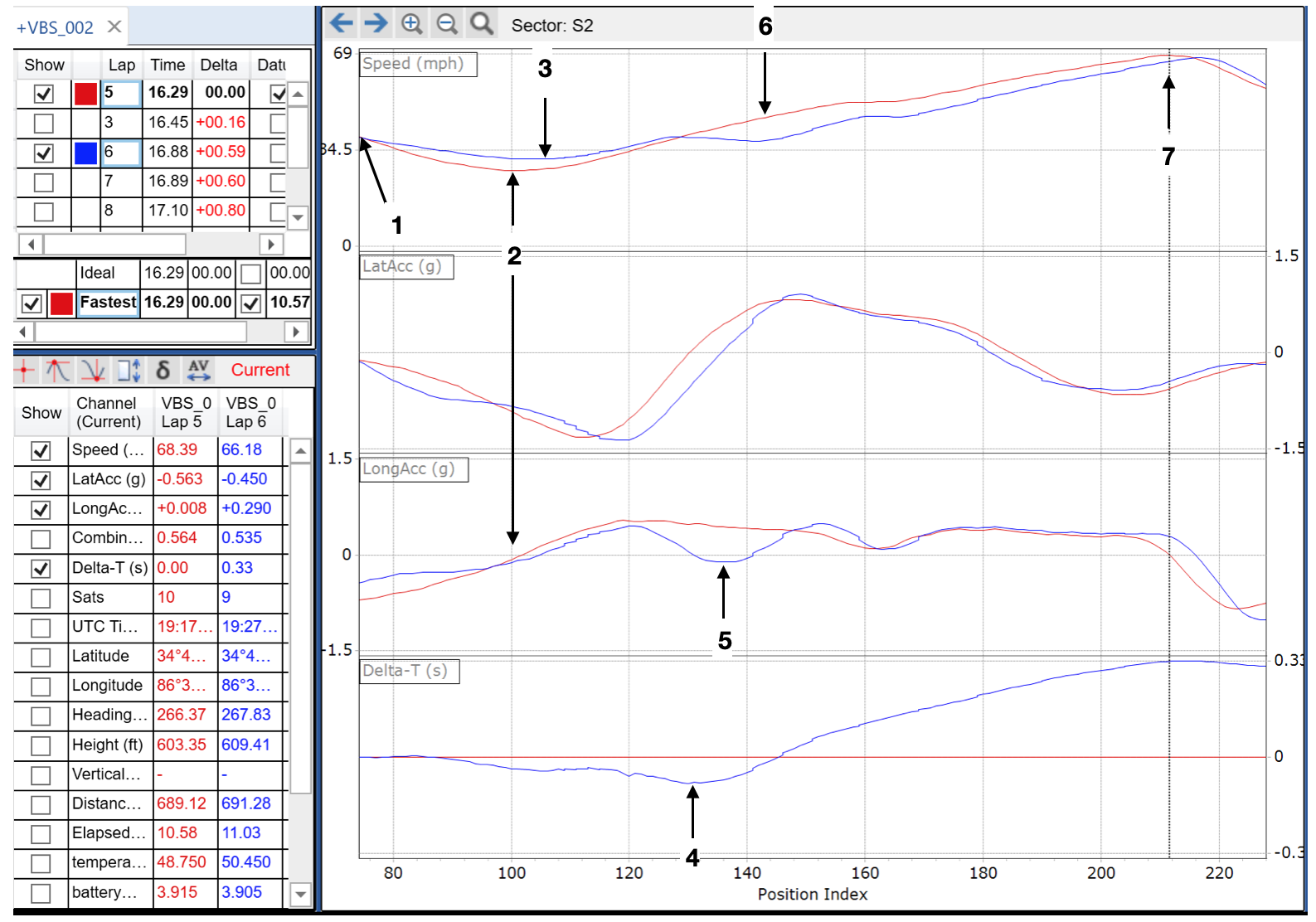Click the blue color swatch for lap 6
The height and width of the screenshot is (922, 1316).
[85, 153]
